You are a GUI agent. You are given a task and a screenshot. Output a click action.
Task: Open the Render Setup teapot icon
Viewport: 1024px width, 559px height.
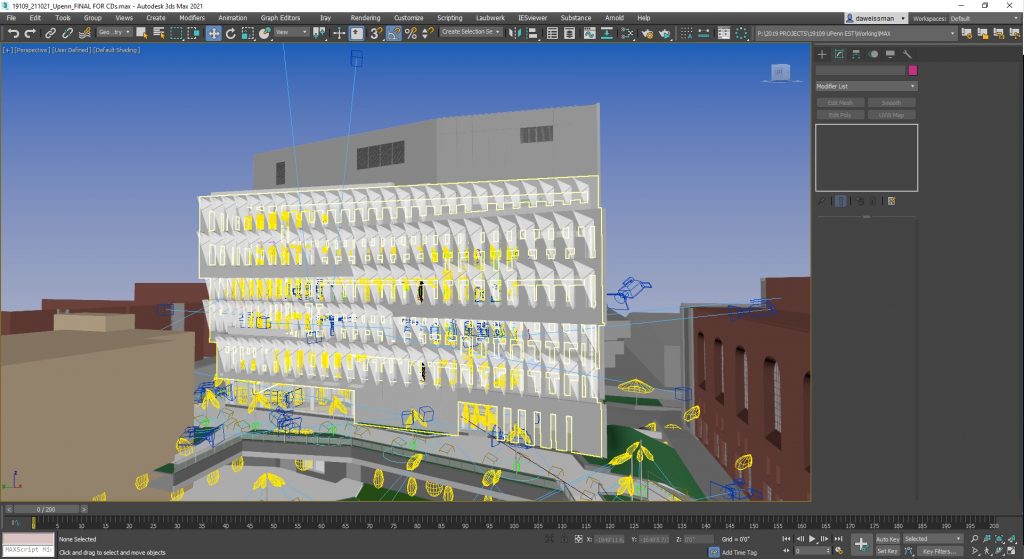(x=647, y=33)
